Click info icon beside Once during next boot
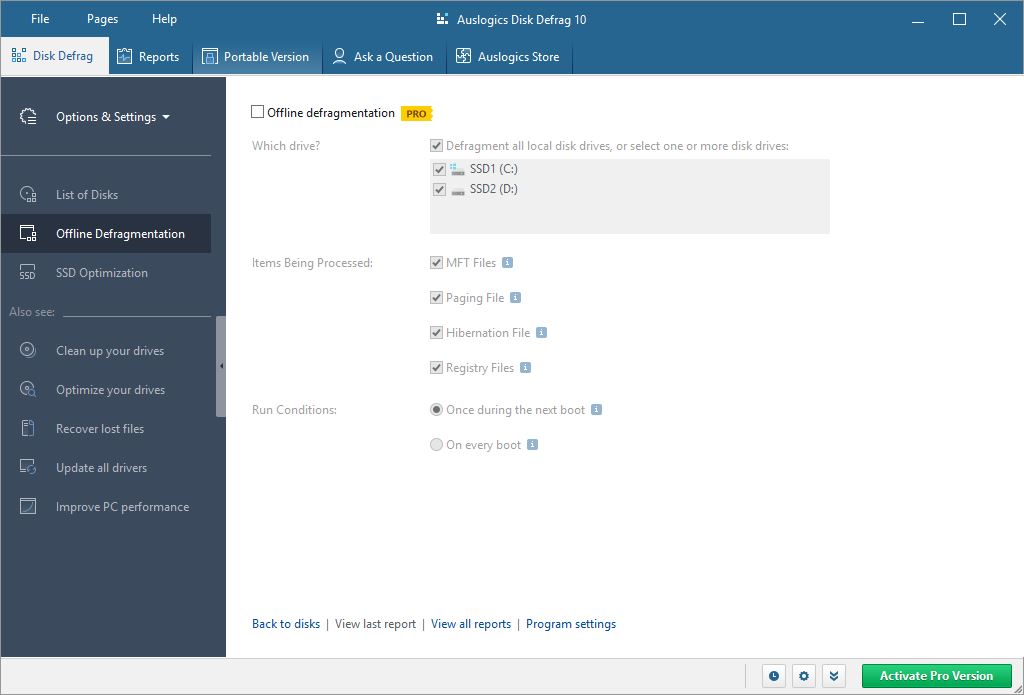Viewport: 1024px width, 695px height. [x=596, y=410]
